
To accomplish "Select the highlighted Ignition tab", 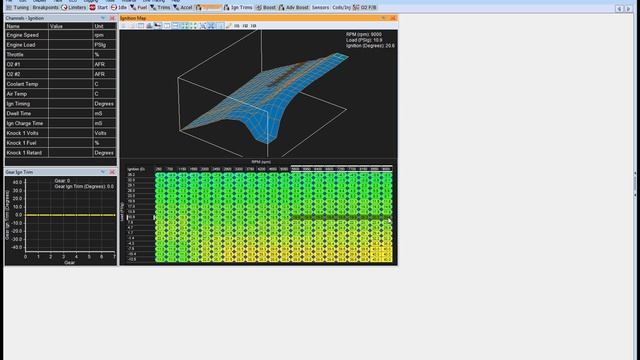I will click(x=208, y=7).
